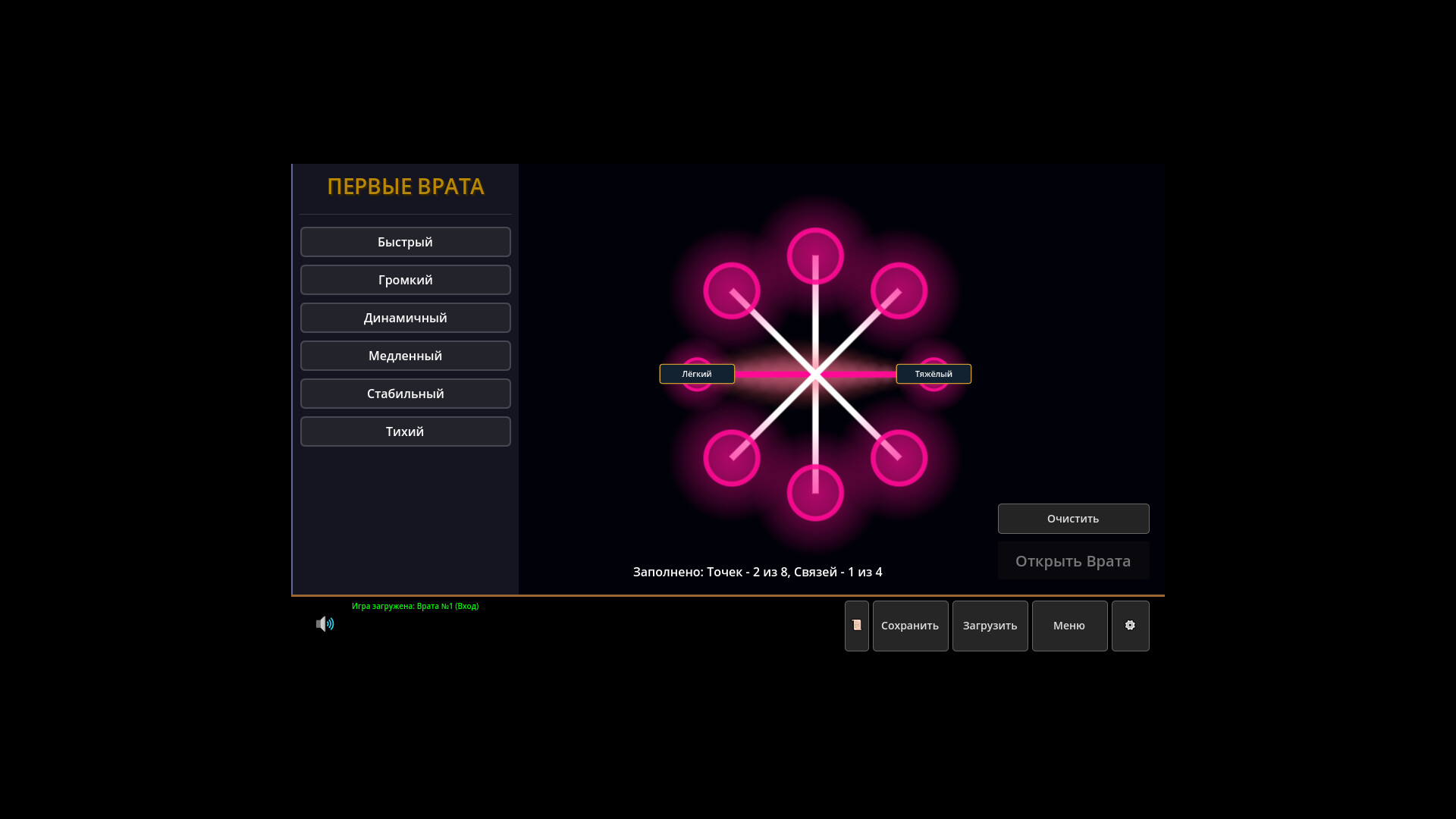Viewport: 1456px width, 819px height.
Task: Select the upper-right pink circle node
Action: click(x=899, y=290)
